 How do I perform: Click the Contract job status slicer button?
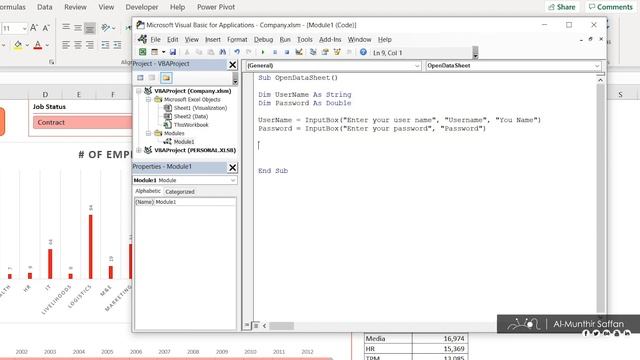point(83,122)
